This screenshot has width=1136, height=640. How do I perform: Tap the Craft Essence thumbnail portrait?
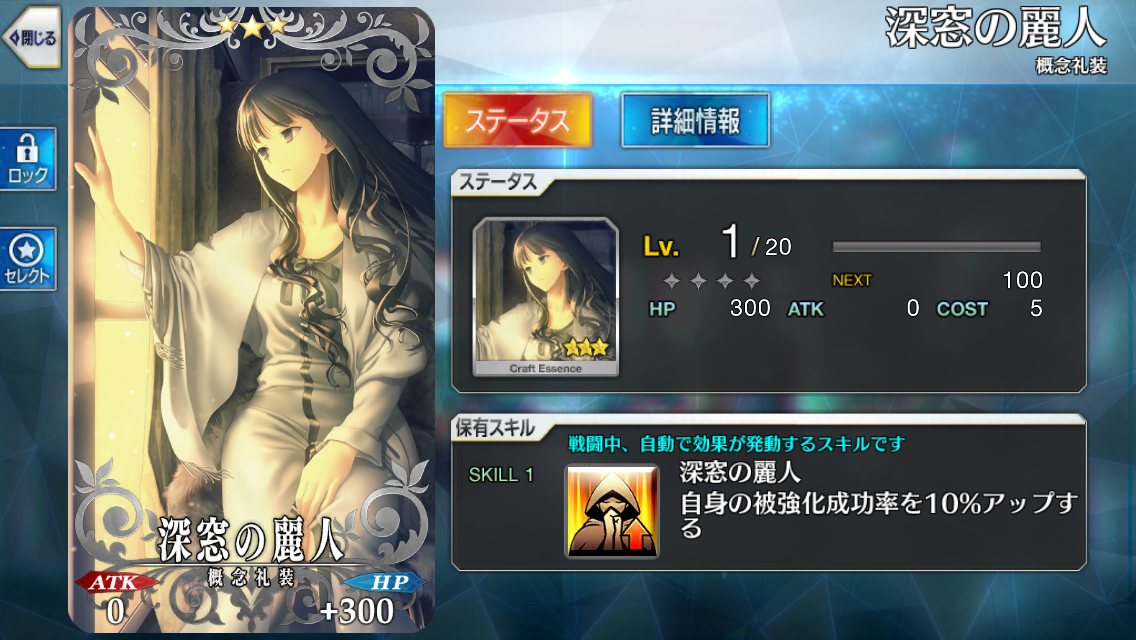546,297
